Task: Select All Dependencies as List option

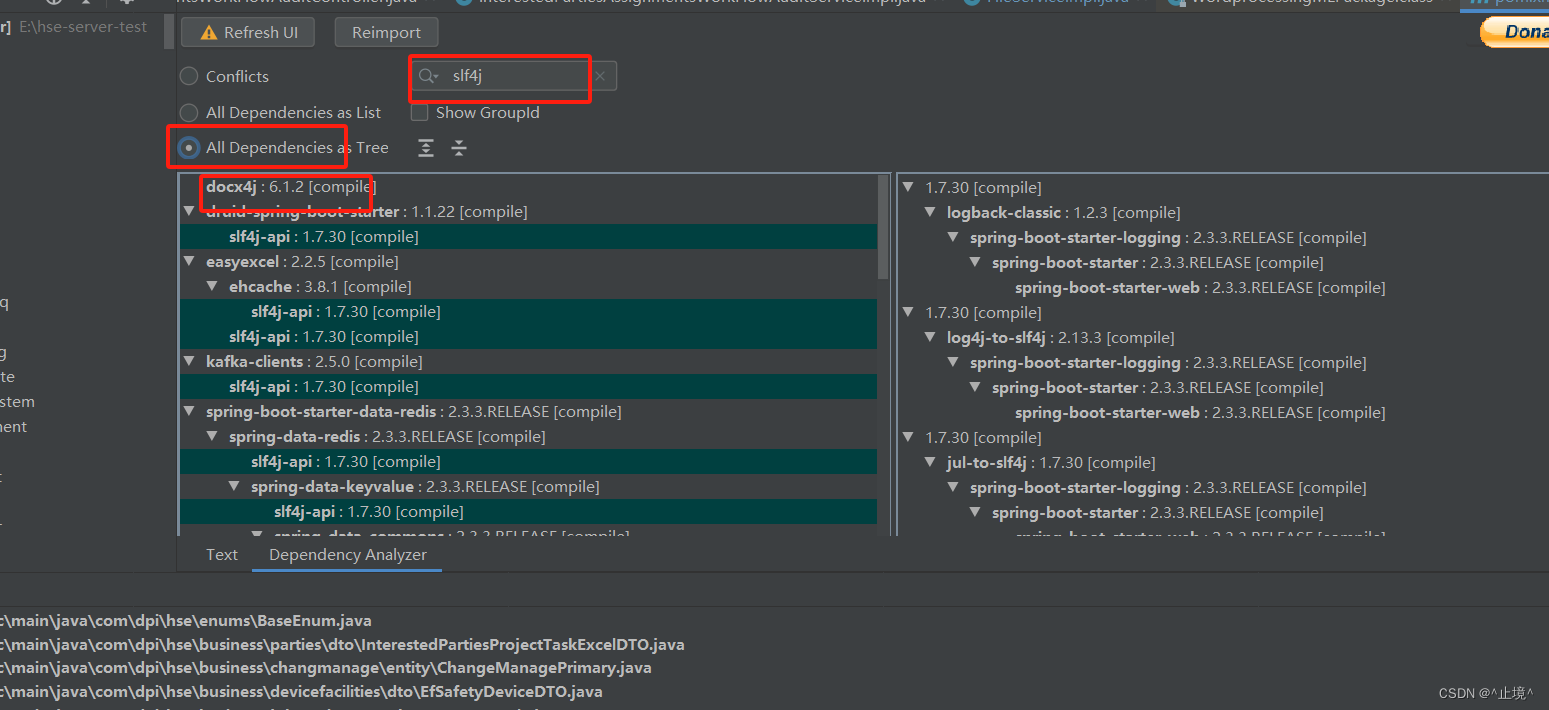Action: (x=189, y=112)
